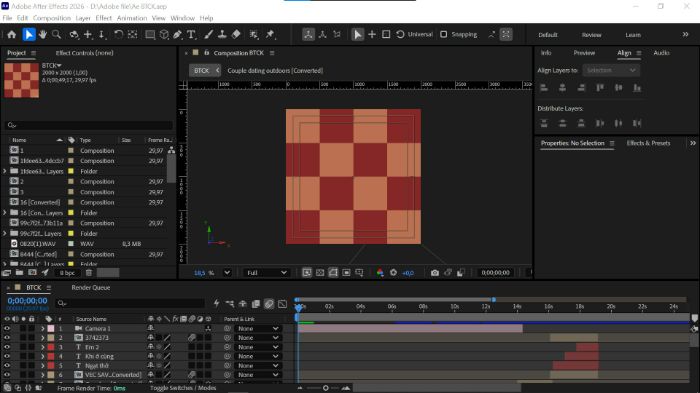
Task: Select the Roto Brush tool
Action: (254, 34)
